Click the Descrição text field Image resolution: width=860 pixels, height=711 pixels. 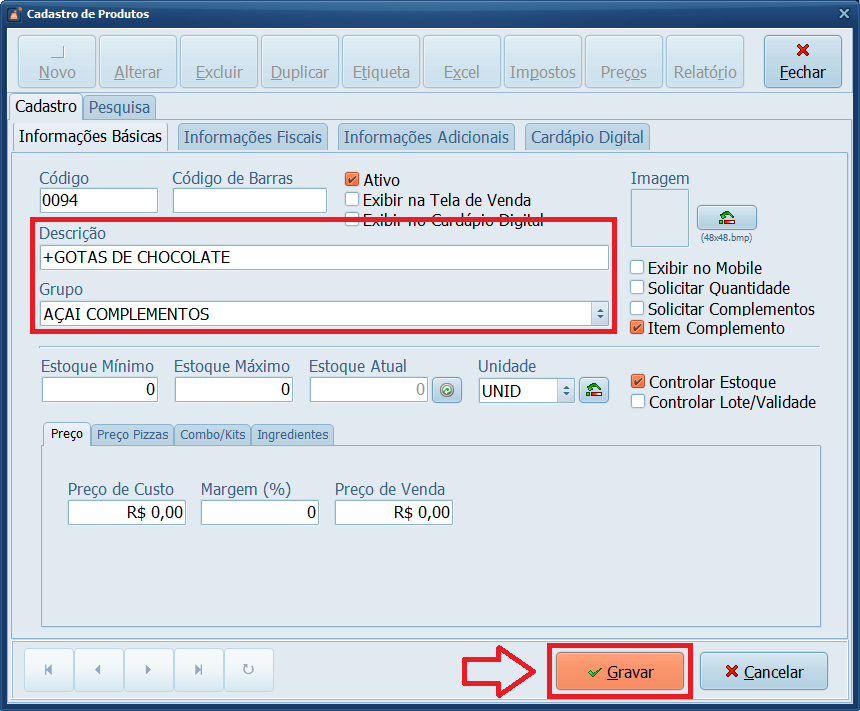pos(323,258)
